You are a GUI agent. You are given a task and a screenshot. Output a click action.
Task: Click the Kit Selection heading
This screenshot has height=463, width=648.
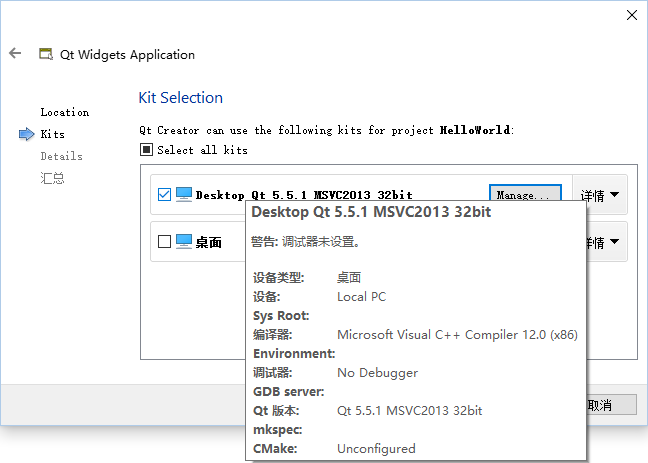click(181, 98)
